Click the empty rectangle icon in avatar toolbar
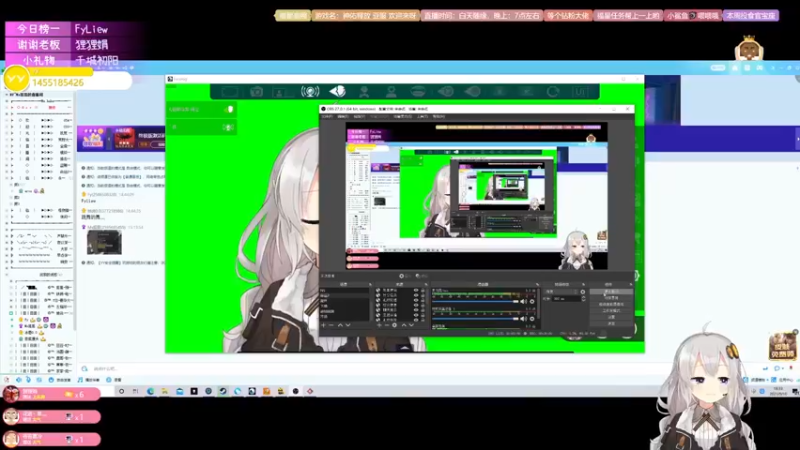The height and width of the screenshot is (450, 800). 229,91
